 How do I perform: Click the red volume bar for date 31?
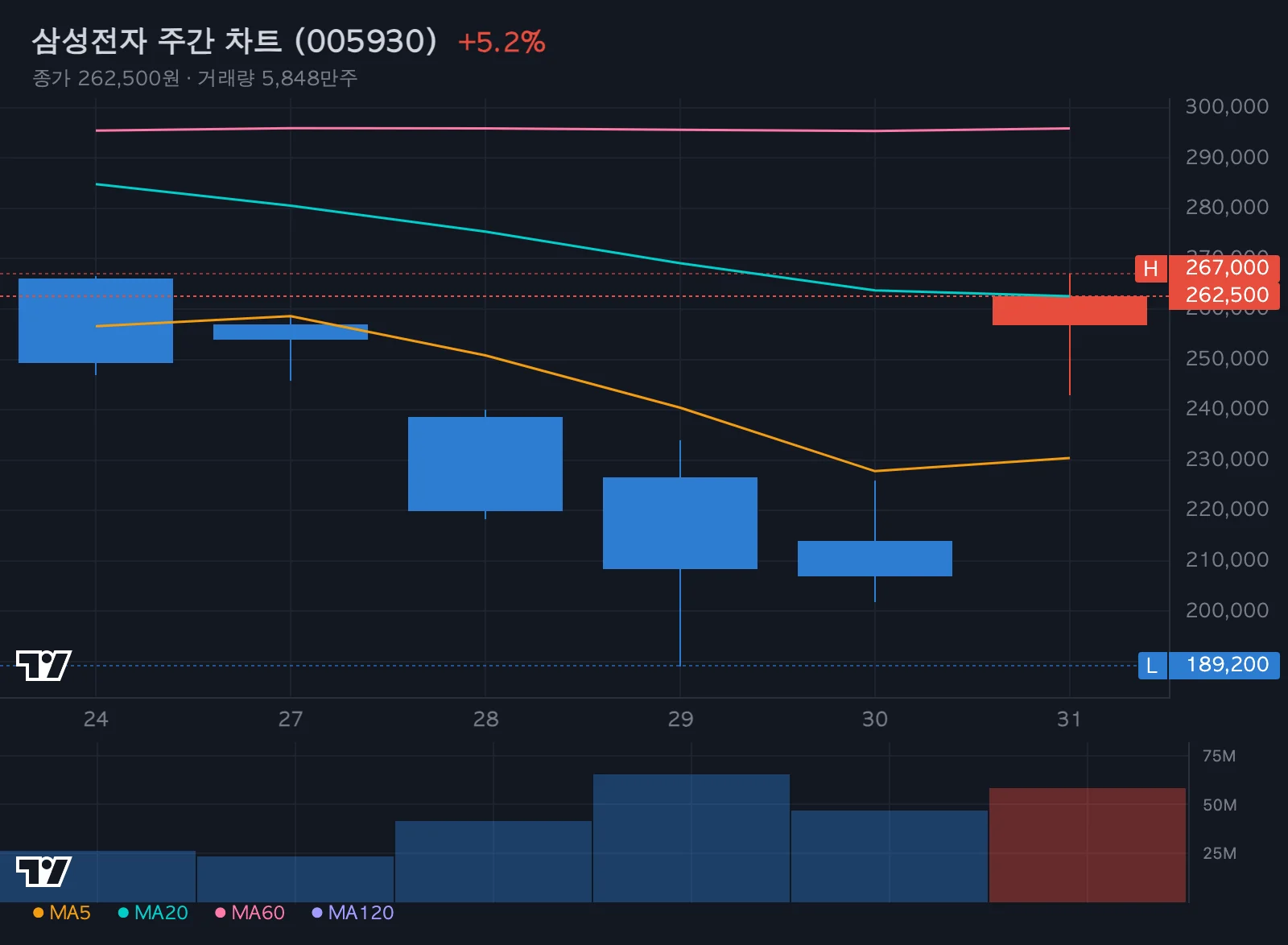(1087, 845)
